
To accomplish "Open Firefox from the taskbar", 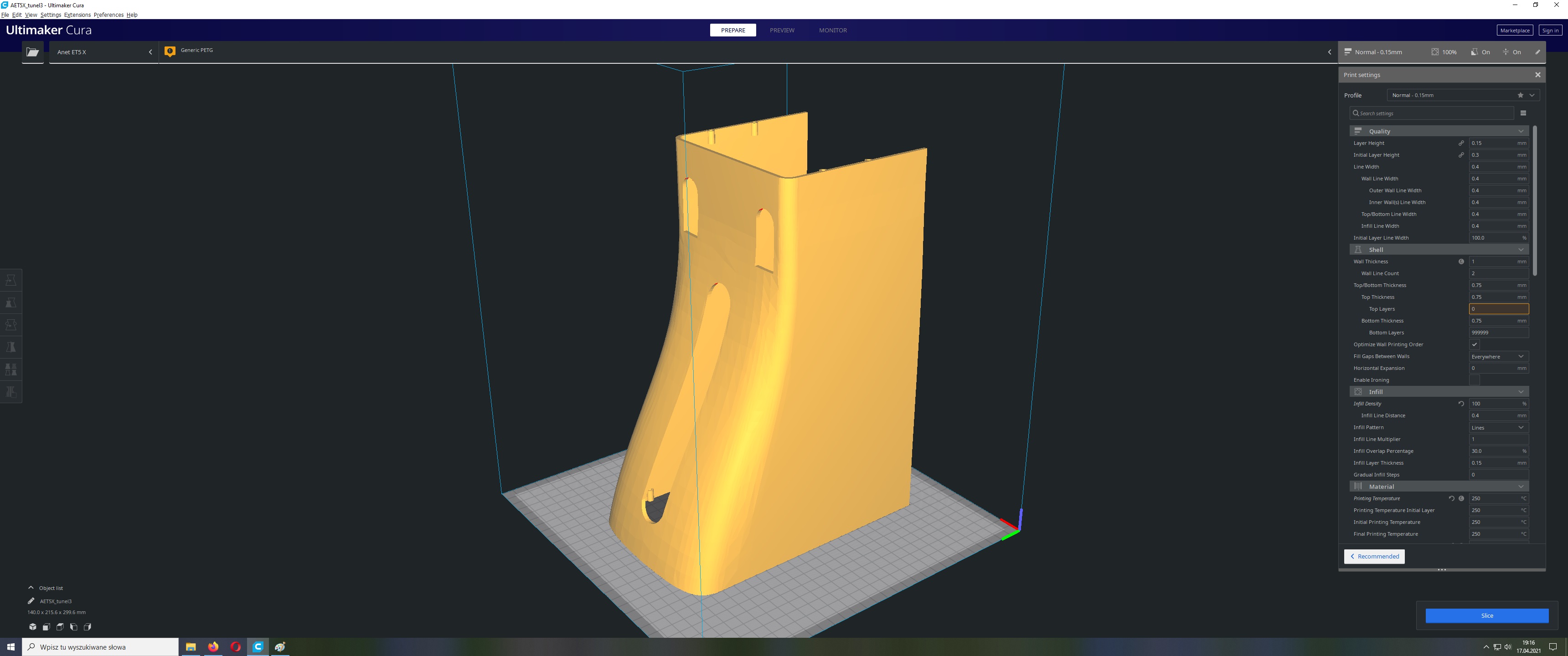I will pyautogui.click(x=213, y=646).
